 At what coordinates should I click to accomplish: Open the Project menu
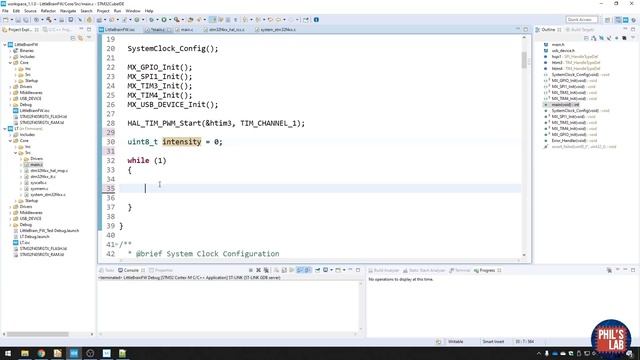point(103,11)
